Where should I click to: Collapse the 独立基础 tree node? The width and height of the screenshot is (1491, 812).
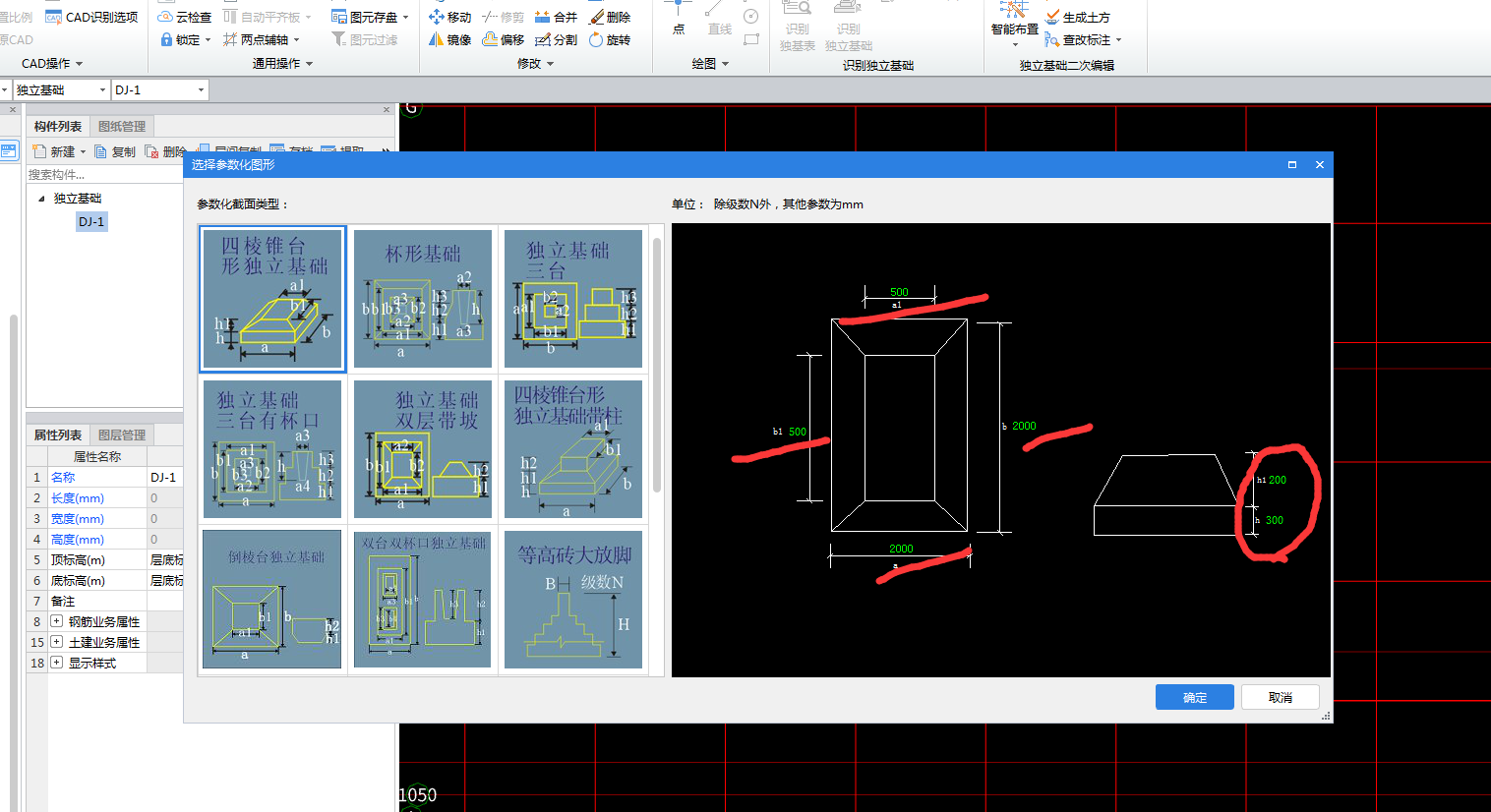[x=41, y=199]
